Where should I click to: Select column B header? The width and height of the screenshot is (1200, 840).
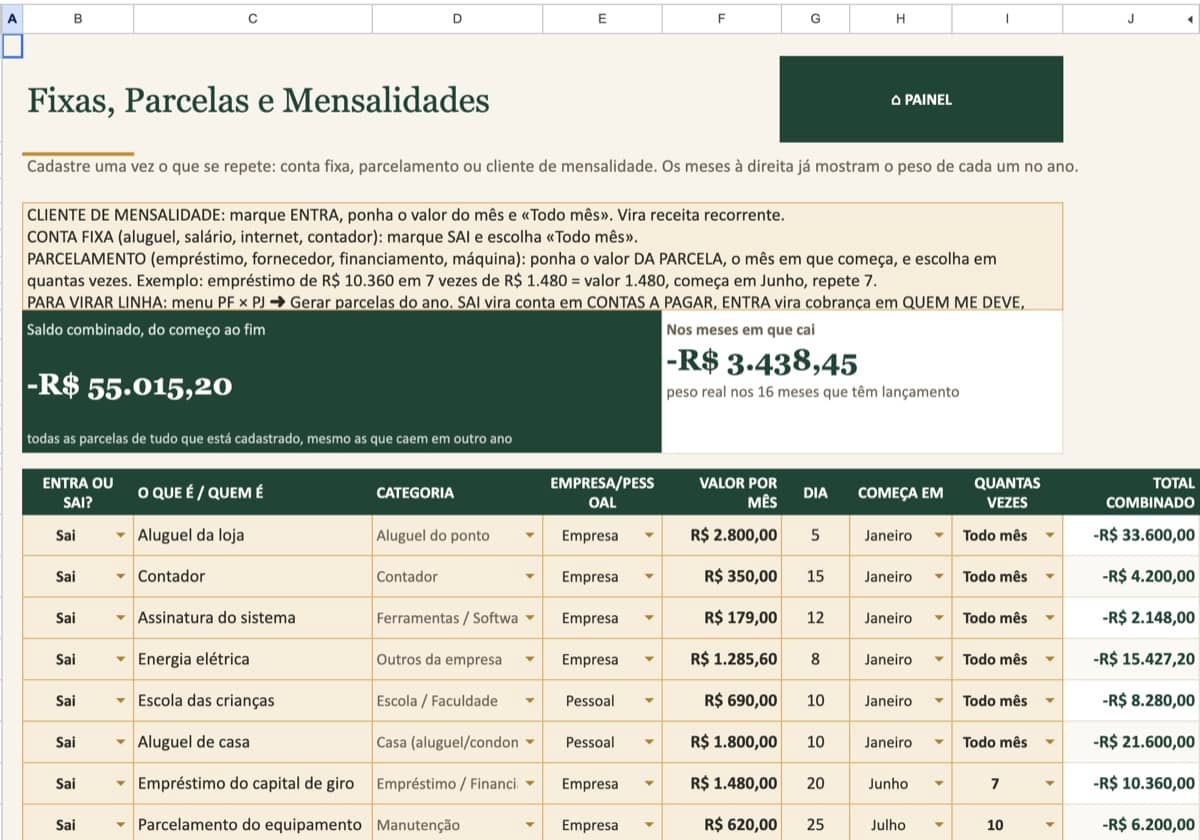[x=78, y=17]
